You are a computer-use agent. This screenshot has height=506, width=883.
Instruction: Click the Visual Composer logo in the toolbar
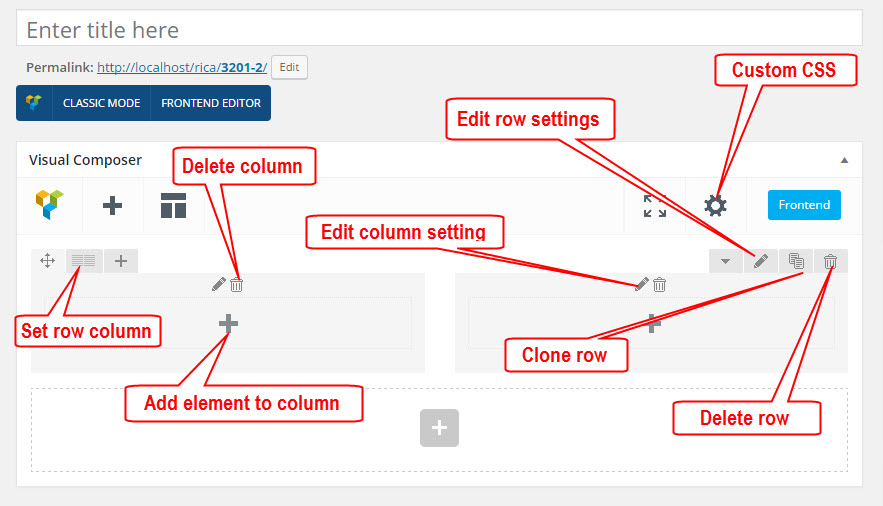pyautogui.click(x=50, y=204)
